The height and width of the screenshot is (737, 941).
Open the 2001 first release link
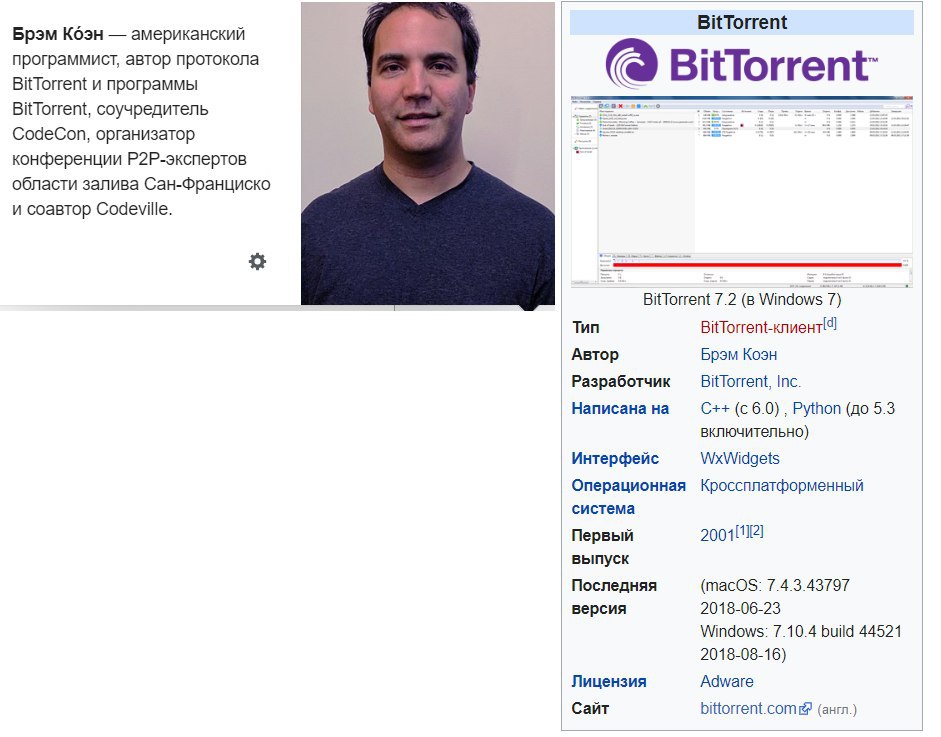(x=717, y=535)
